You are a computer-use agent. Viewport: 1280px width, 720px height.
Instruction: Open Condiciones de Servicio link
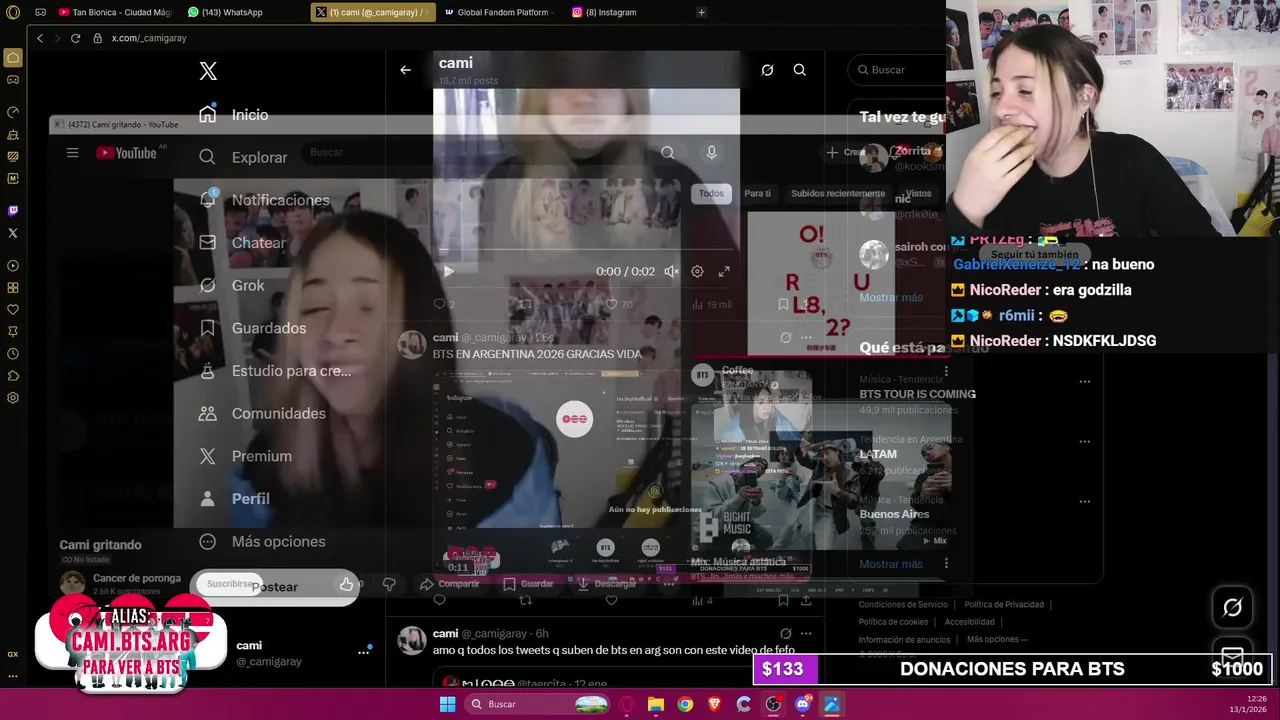[903, 604]
